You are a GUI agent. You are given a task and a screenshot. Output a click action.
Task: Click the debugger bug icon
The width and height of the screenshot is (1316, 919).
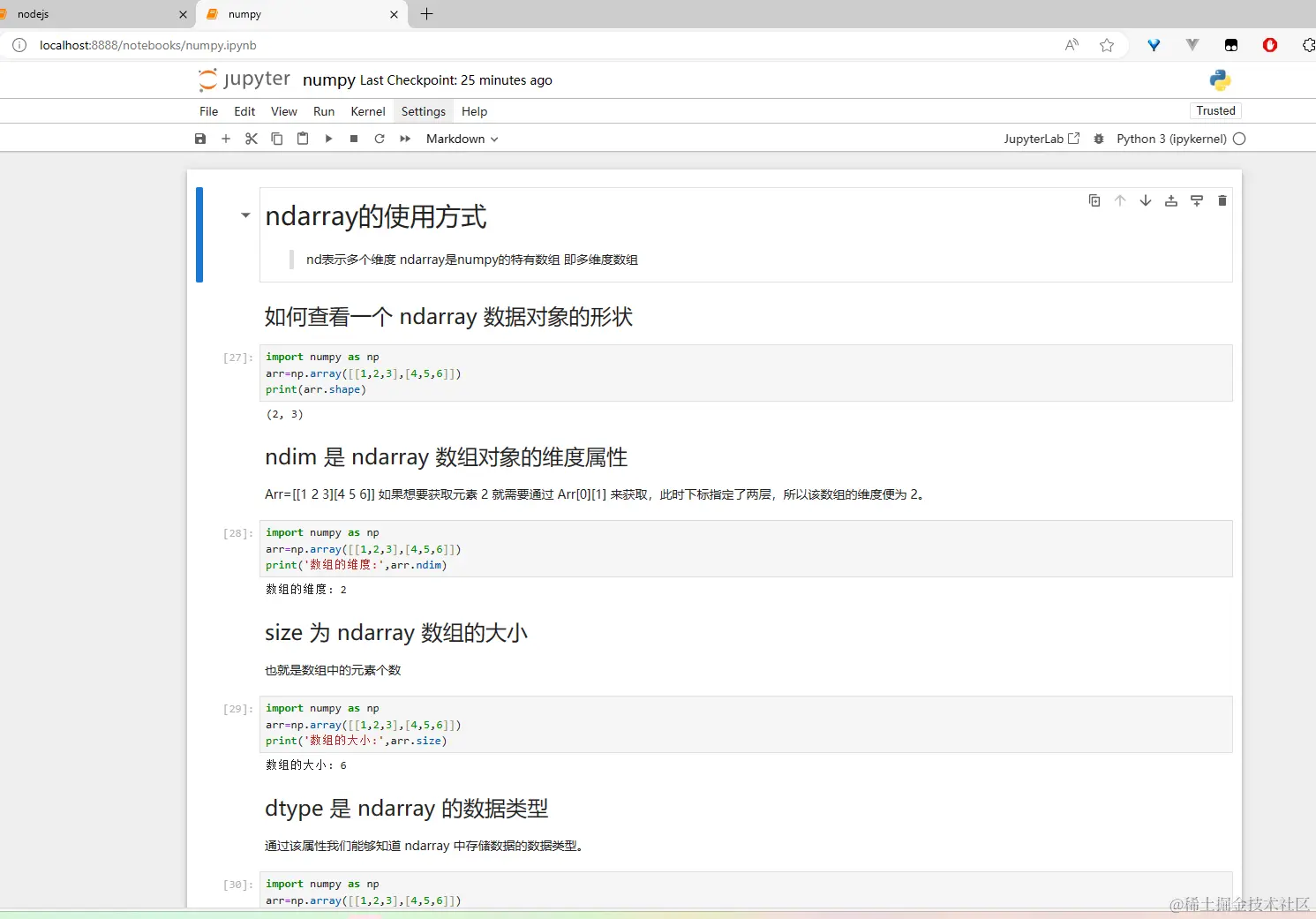point(1099,139)
